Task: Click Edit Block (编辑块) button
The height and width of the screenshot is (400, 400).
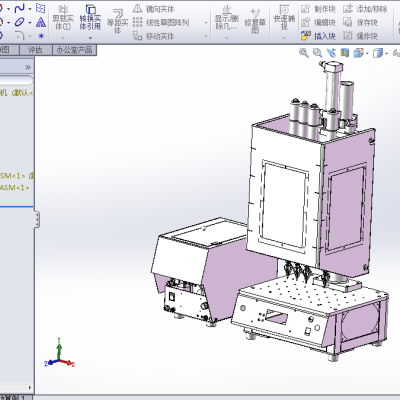Action: (318, 22)
